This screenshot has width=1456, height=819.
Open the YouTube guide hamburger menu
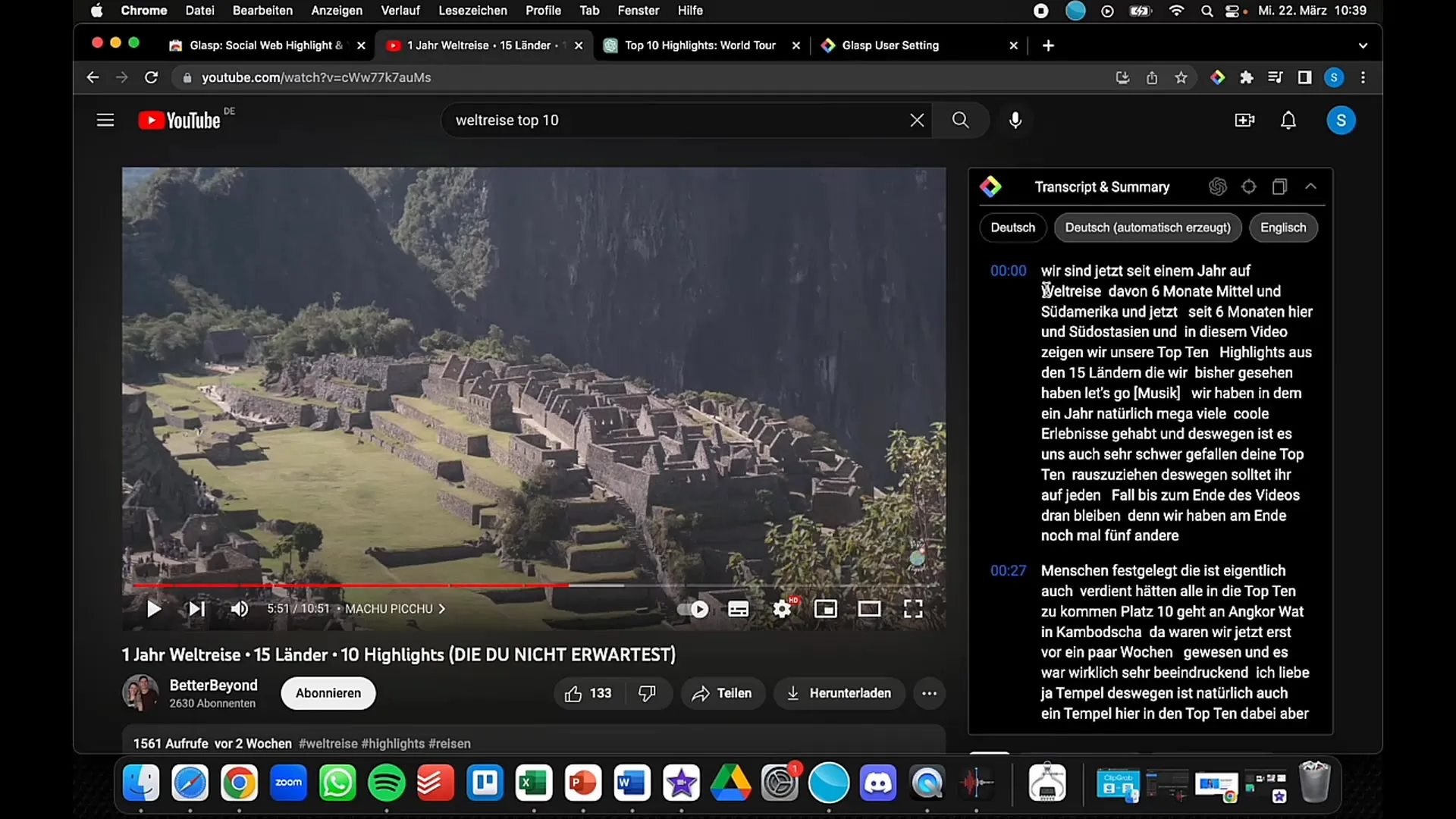click(x=105, y=121)
